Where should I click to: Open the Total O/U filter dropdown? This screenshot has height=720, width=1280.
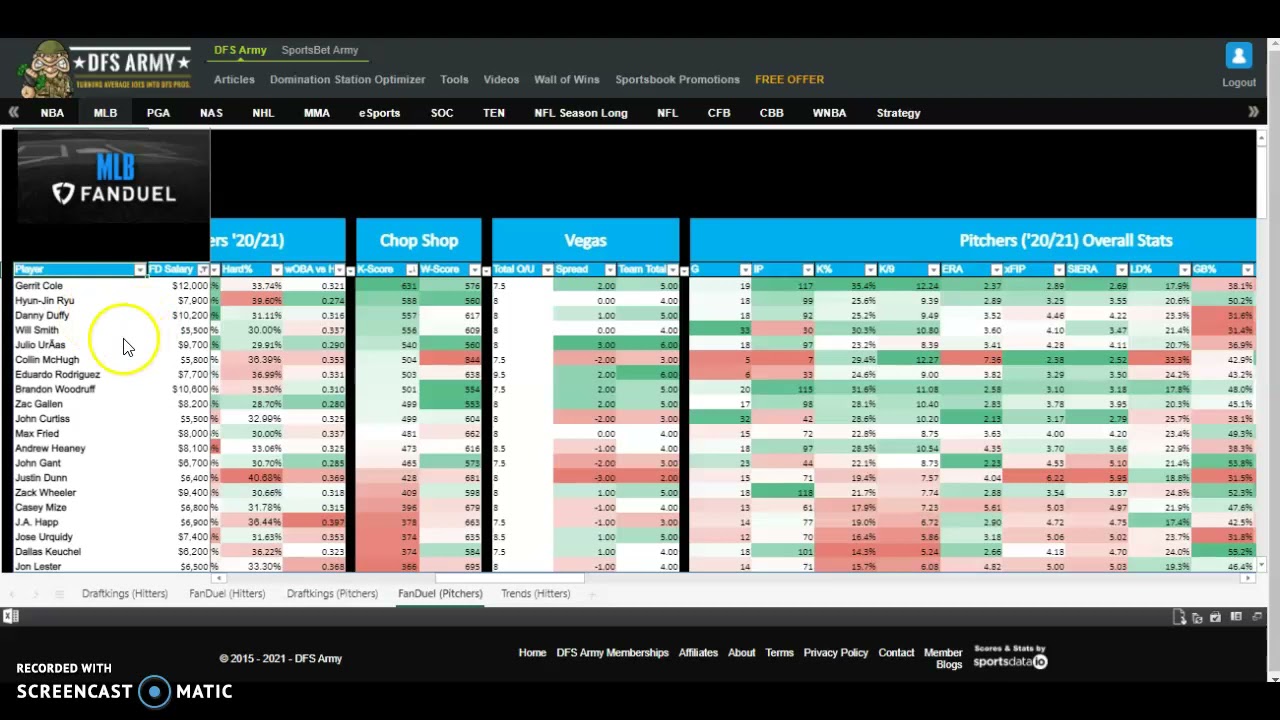[x=547, y=270]
